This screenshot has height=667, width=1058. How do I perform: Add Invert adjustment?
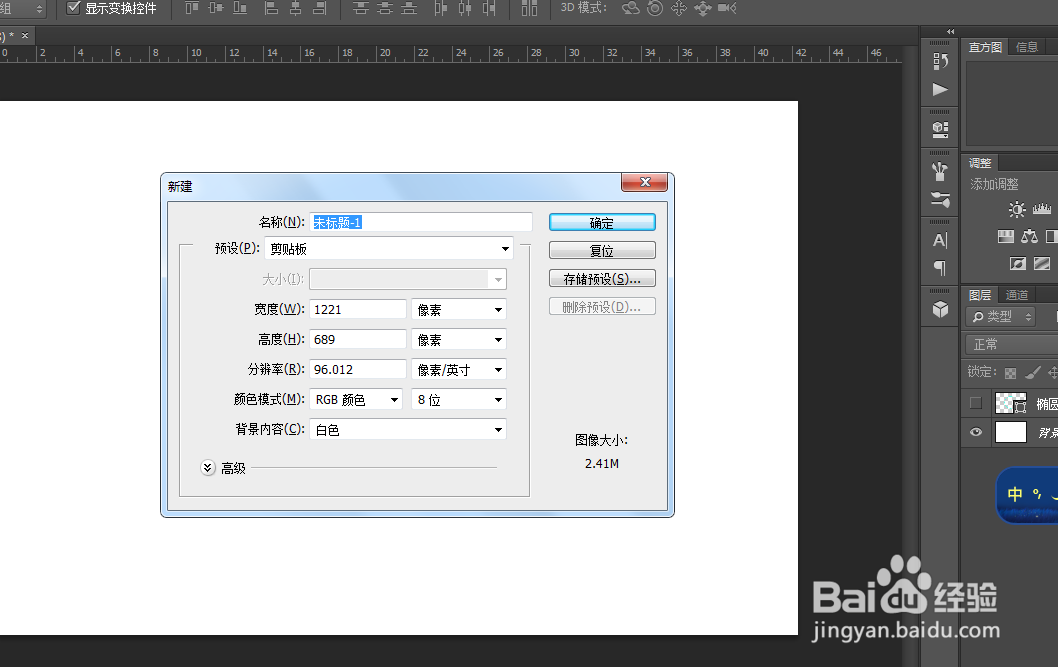1018,264
